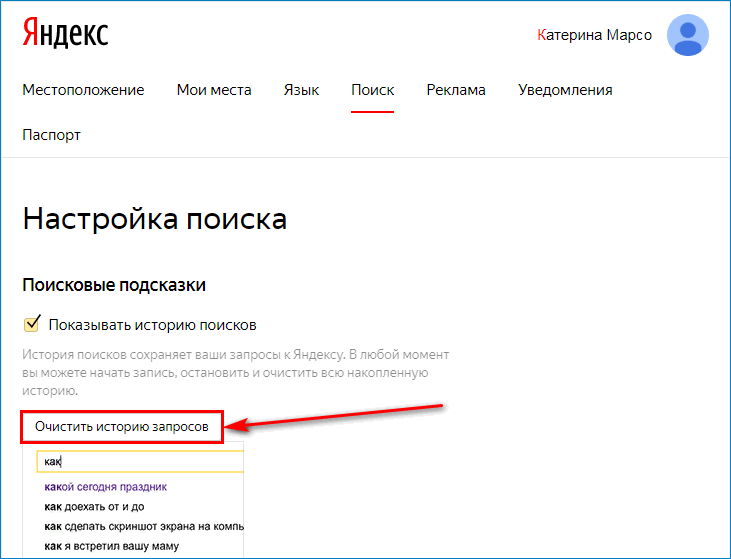The height and width of the screenshot is (559, 731).
Task: Open the Яндекс logo homepage
Action: (65, 34)
